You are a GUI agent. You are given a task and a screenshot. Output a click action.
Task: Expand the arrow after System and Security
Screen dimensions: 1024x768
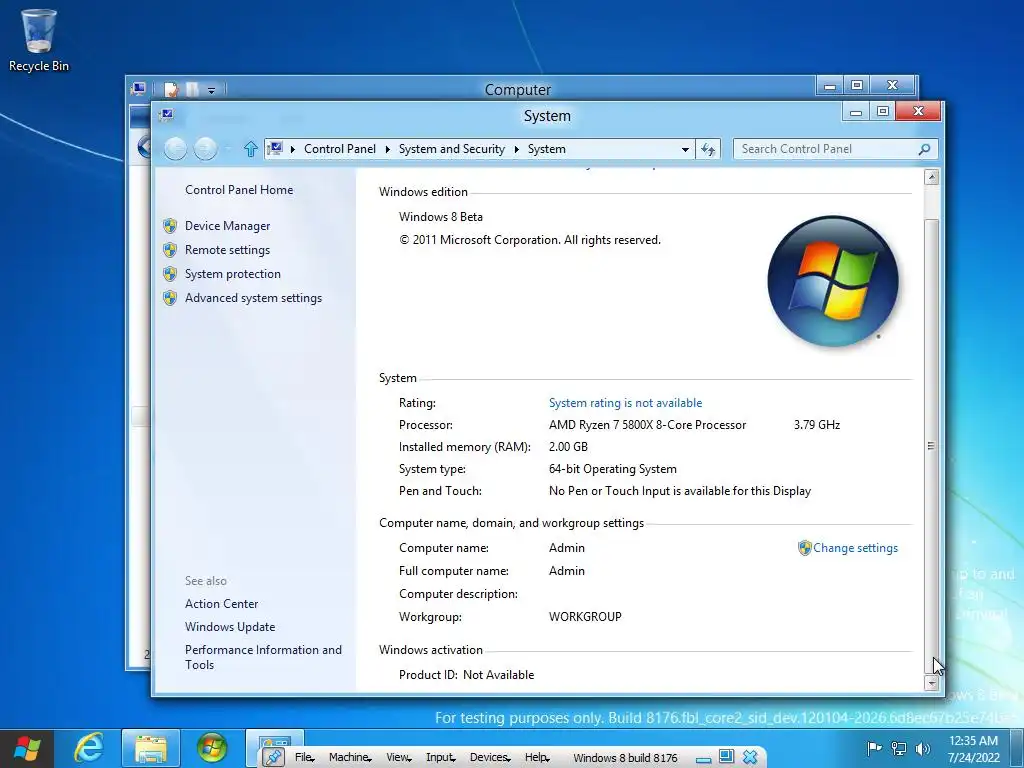[517, 150]
